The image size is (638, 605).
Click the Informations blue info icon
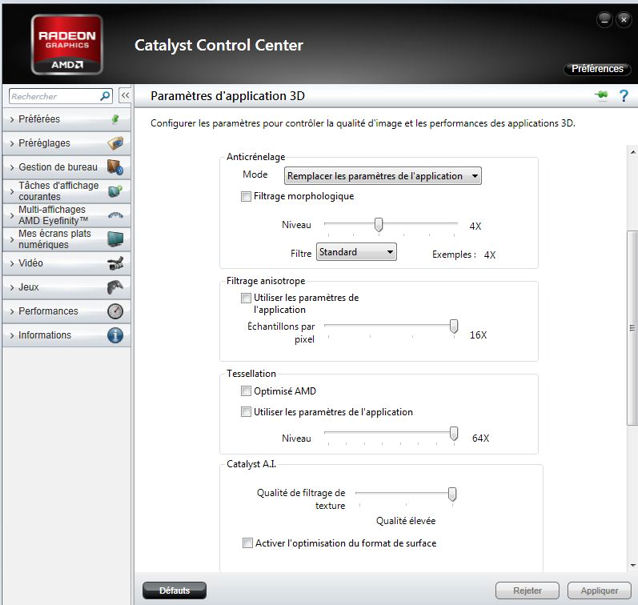click(x=116, y=335)
